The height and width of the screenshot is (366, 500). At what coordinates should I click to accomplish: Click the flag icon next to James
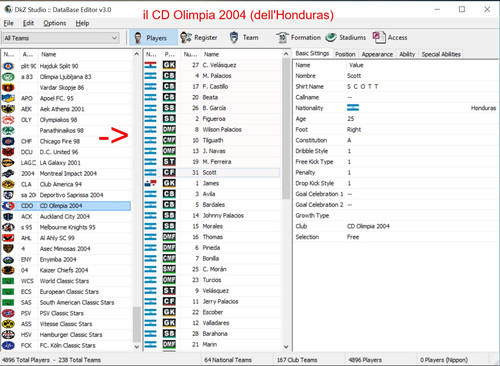[151, 183]
